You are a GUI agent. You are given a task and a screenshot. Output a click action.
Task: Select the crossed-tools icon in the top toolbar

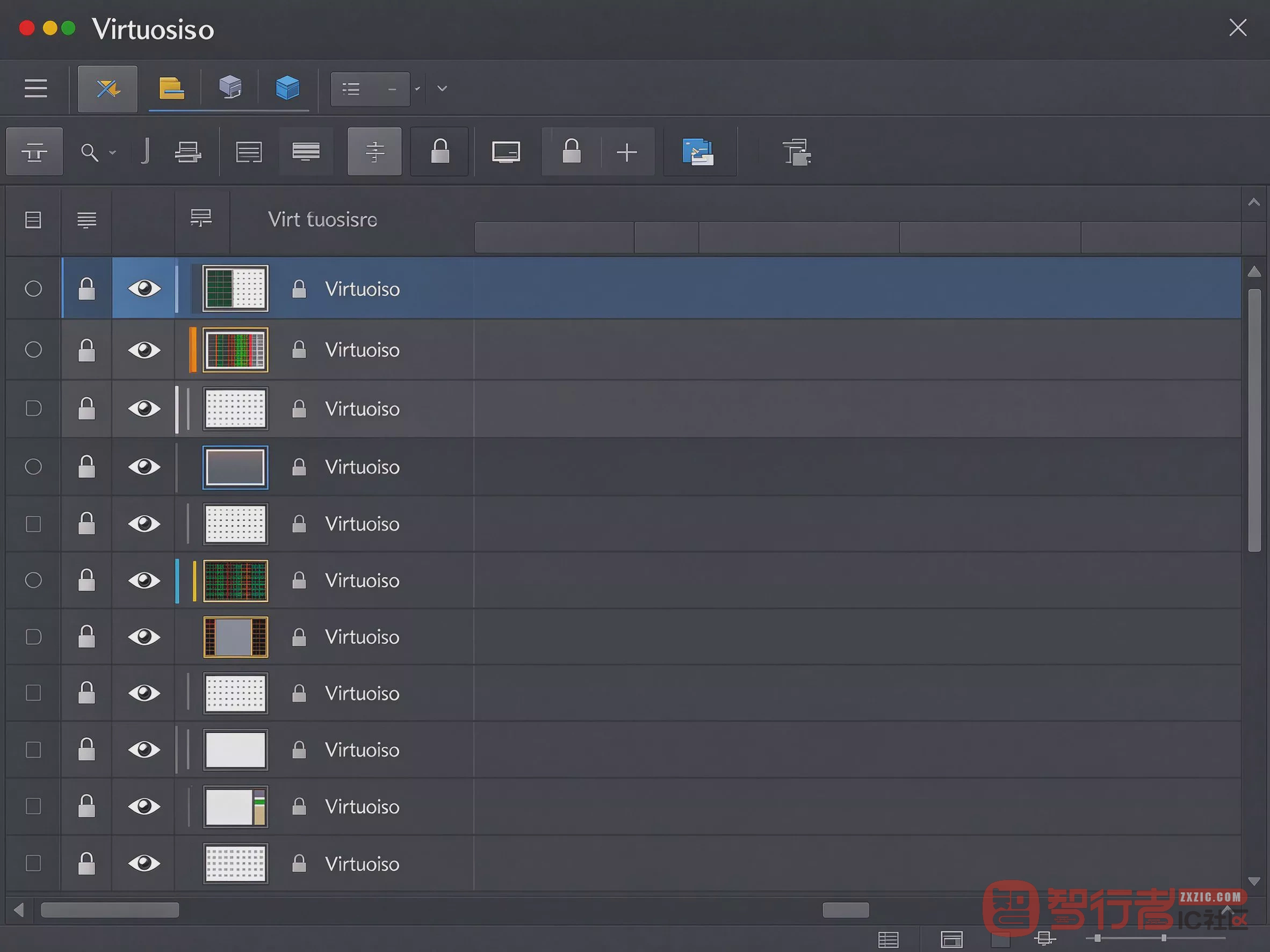(108, 89)
